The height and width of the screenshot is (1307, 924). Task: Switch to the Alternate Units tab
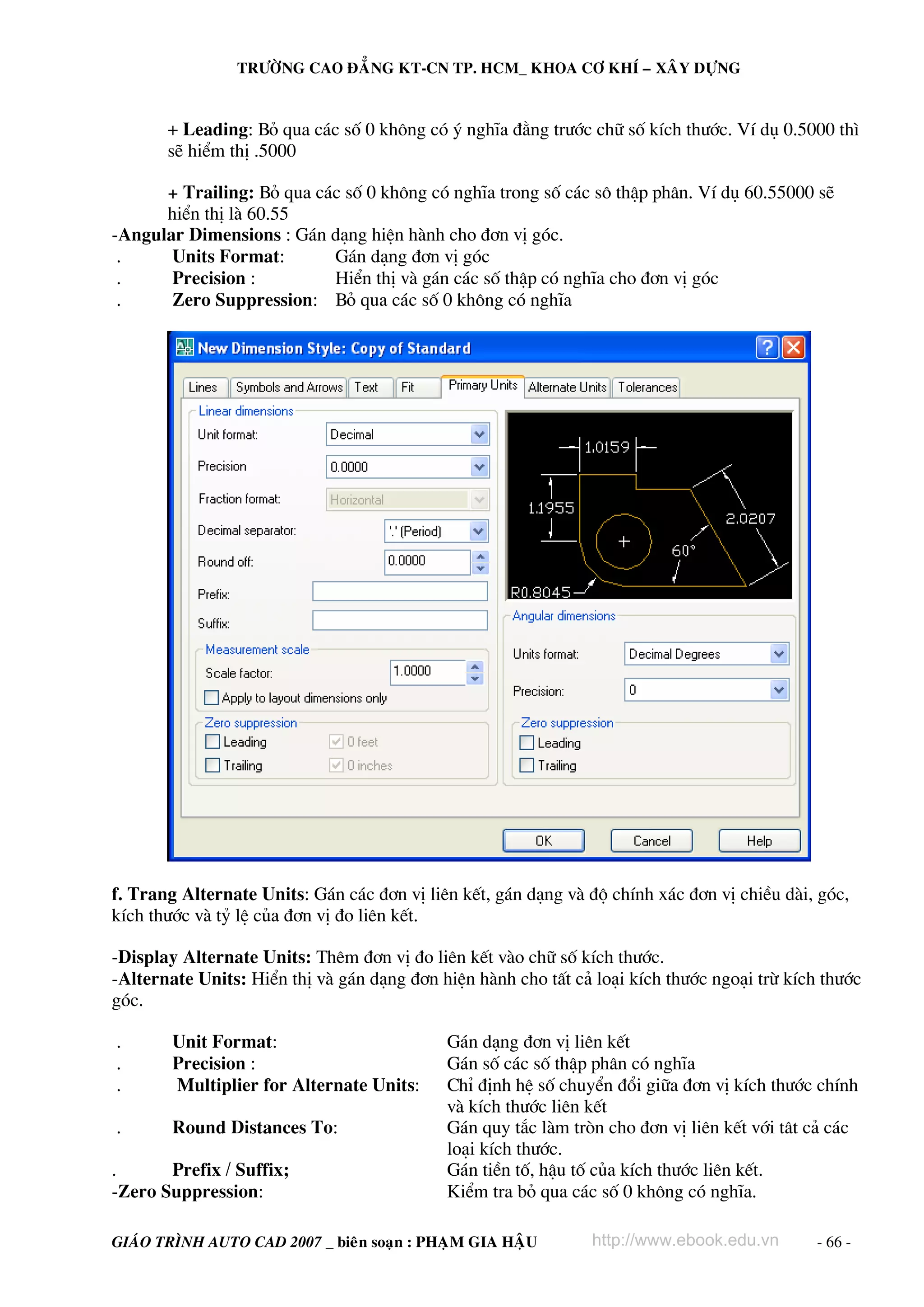tap(567, 388)
